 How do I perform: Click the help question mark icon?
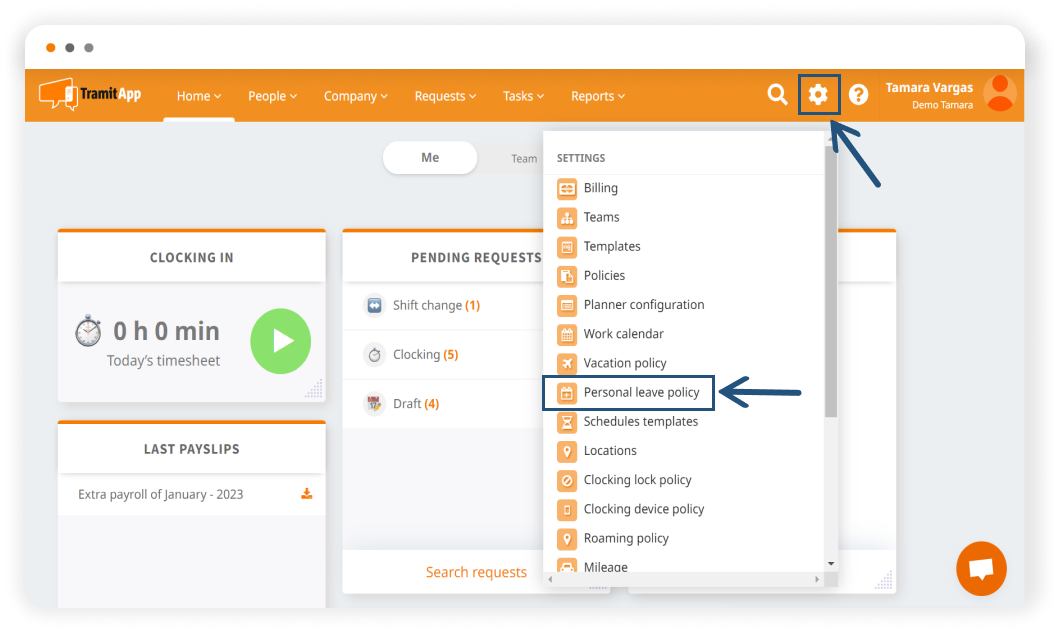pyautogui.click(x=858, y=95)
